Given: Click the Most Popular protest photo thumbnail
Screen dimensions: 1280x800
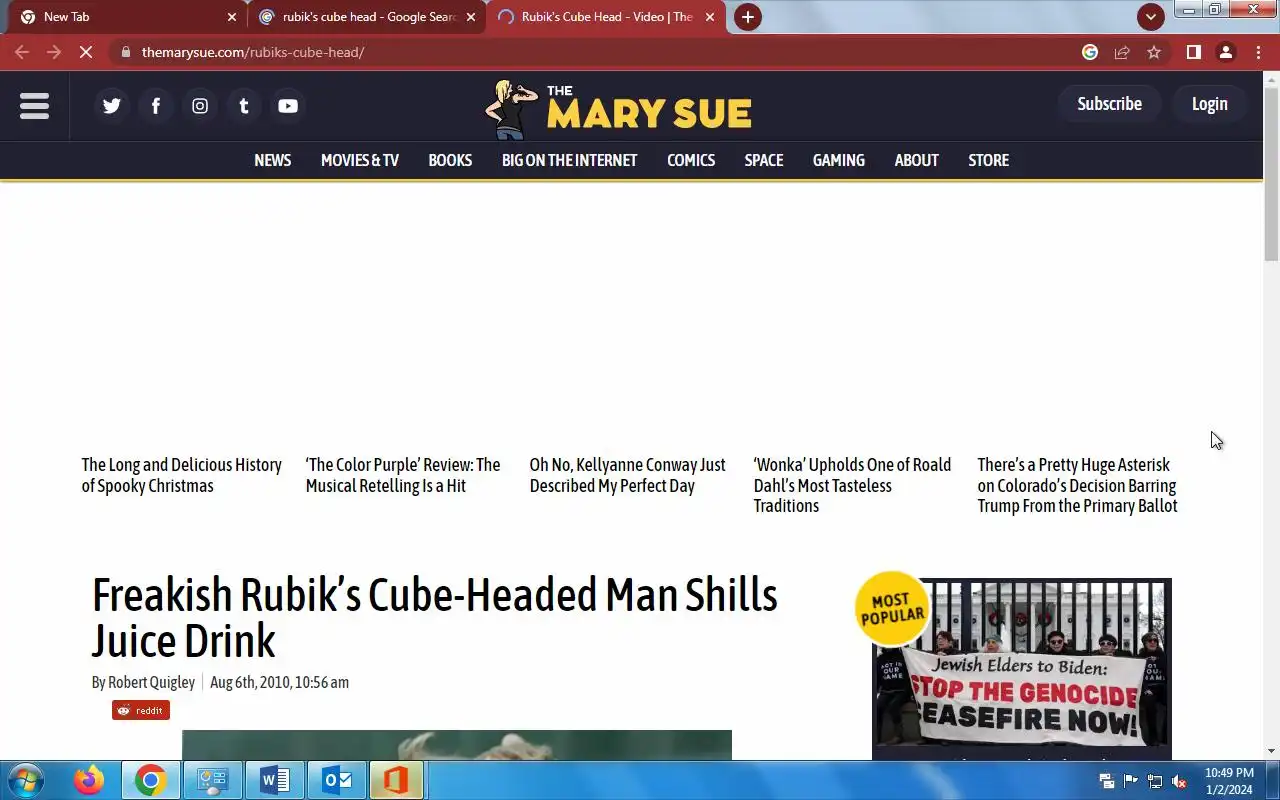Looking at the screenshot, I should (1022, 662).
